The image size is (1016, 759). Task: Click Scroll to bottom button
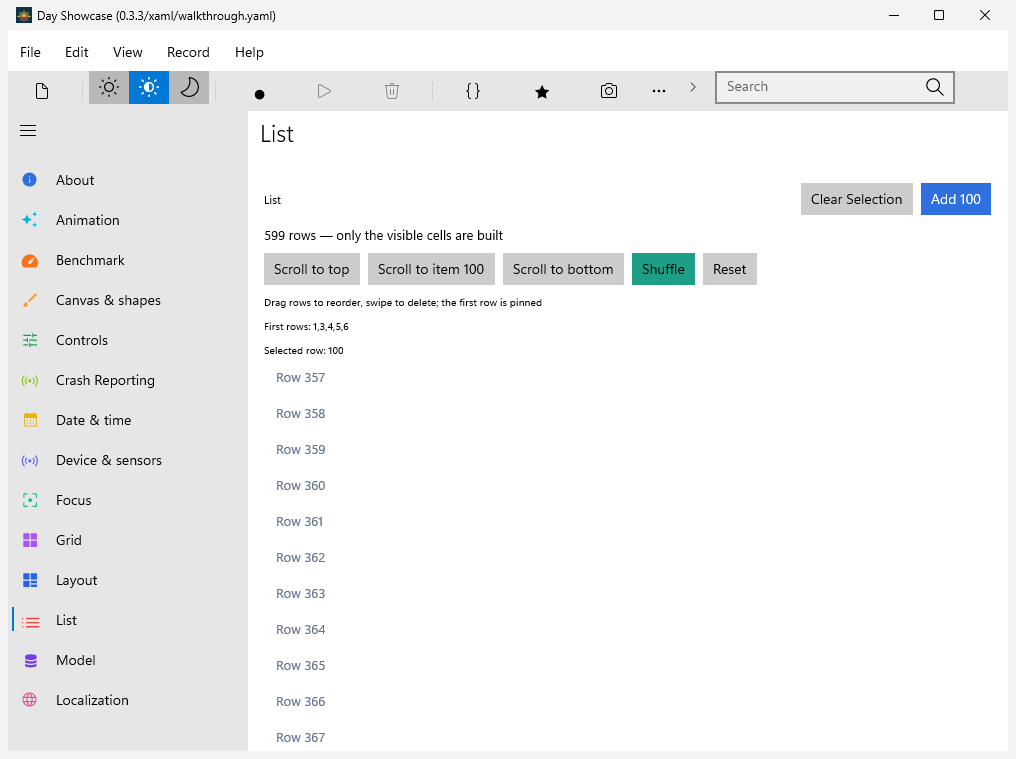[x=563, y=269]
